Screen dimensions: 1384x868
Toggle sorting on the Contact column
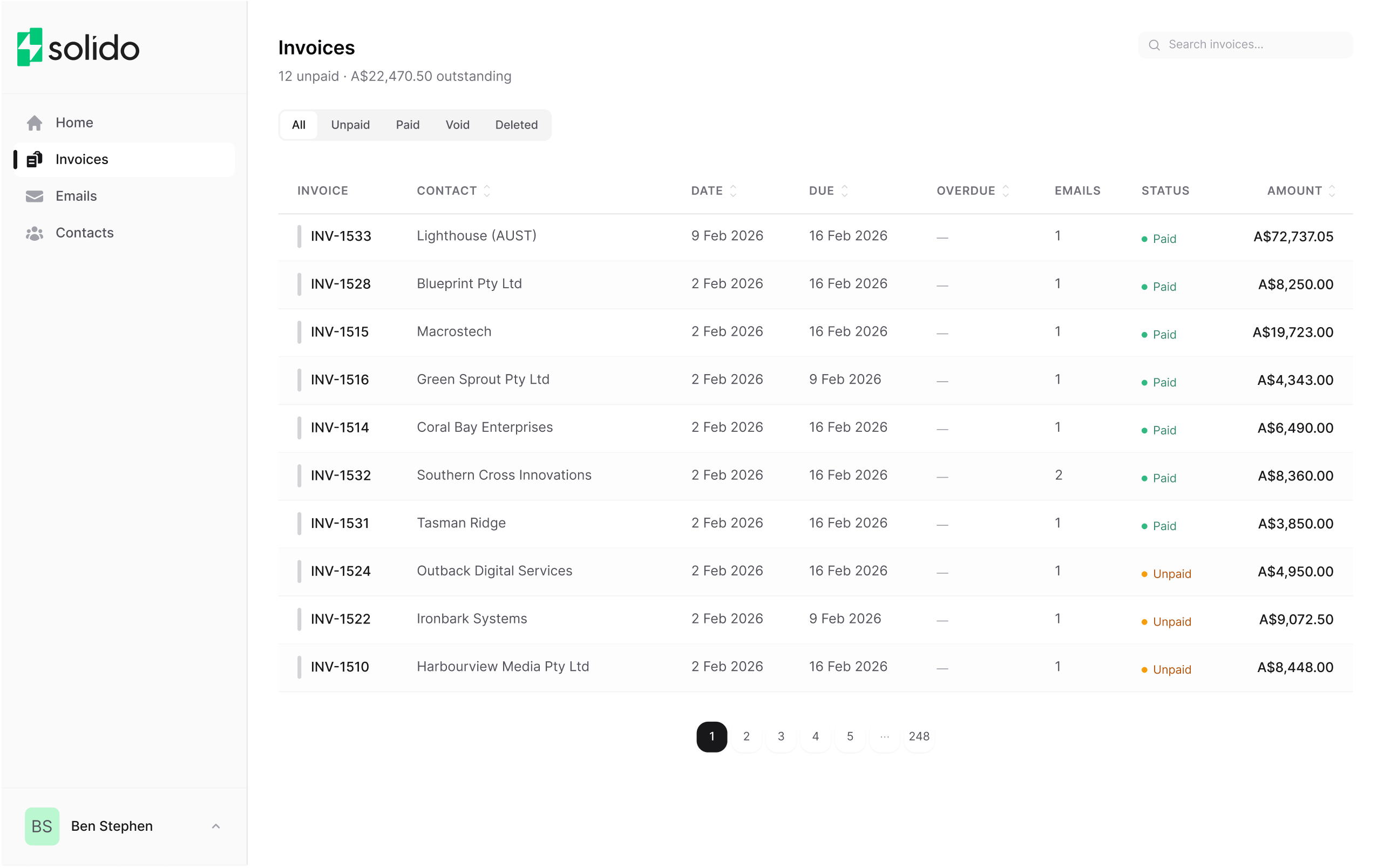(x=487, y=190)
